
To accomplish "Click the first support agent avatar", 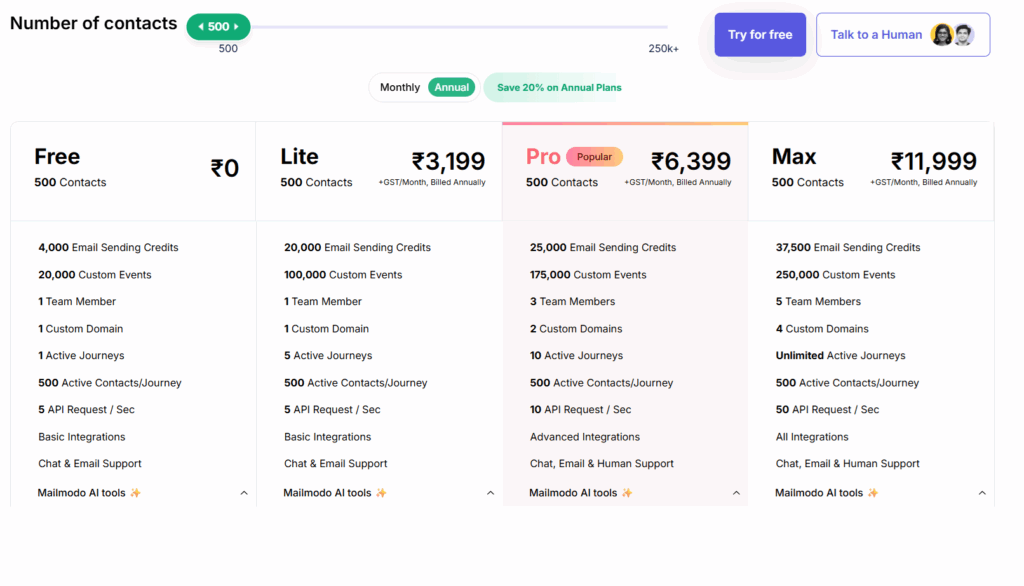I will (941, 34).
